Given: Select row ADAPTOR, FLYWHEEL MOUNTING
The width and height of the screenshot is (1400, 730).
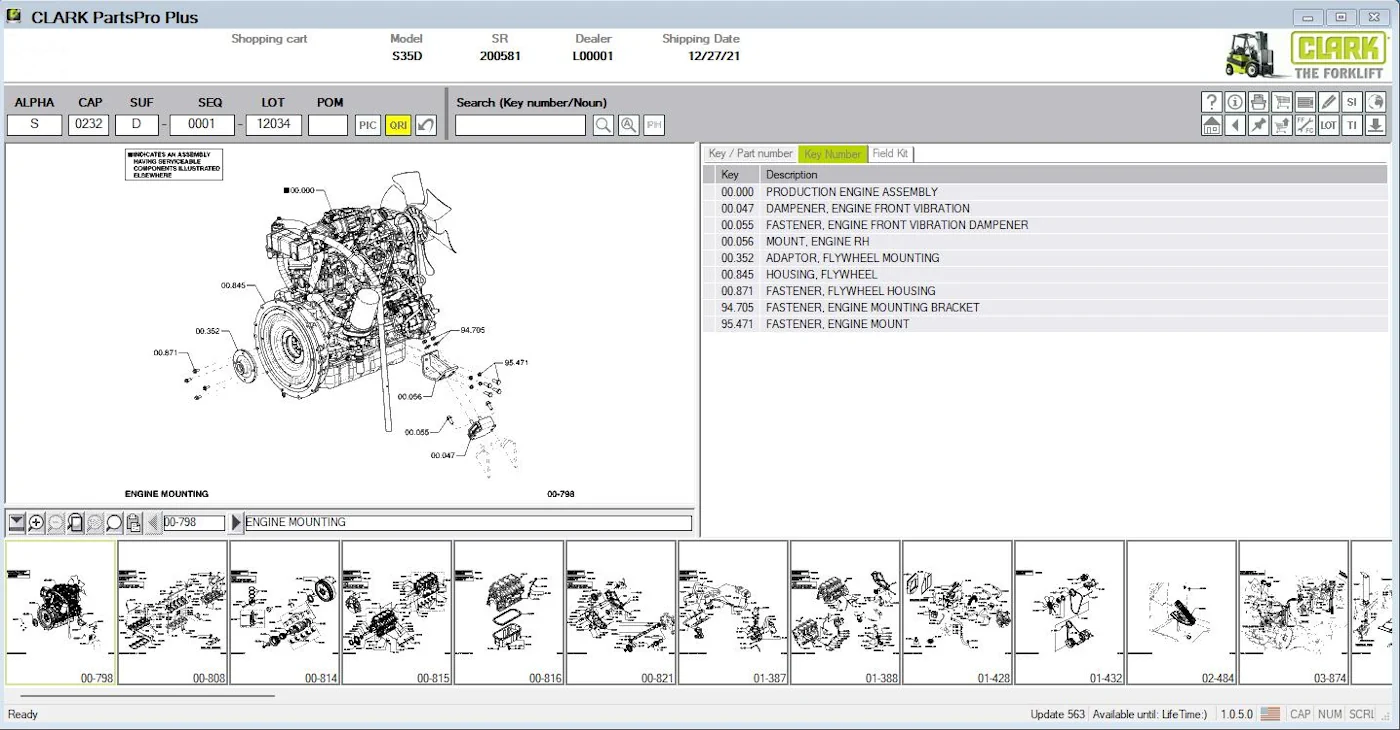Looking at the screenshot, I should (1045, 258).
